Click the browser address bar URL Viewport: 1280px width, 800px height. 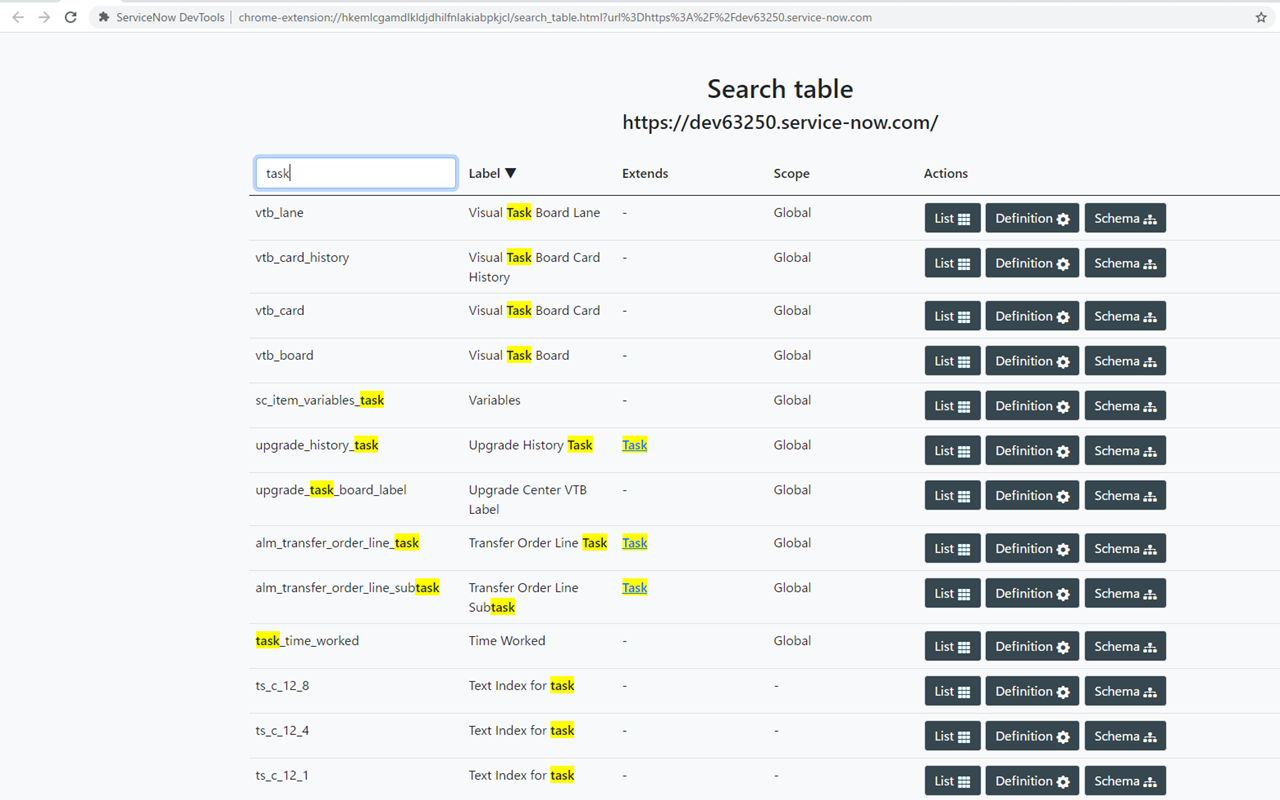click(x=555, y=17)
